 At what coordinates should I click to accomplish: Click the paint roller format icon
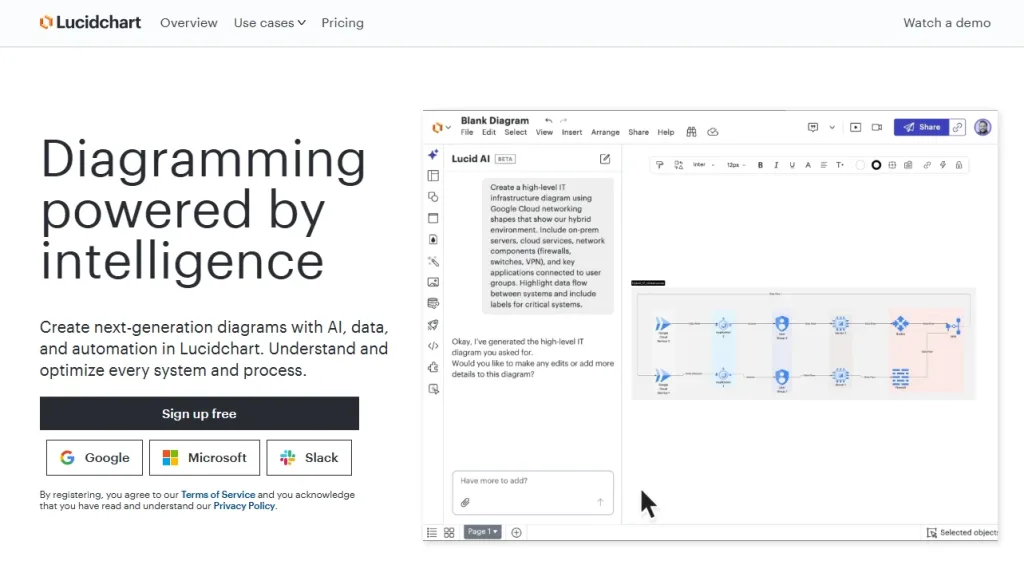[660, 165]
